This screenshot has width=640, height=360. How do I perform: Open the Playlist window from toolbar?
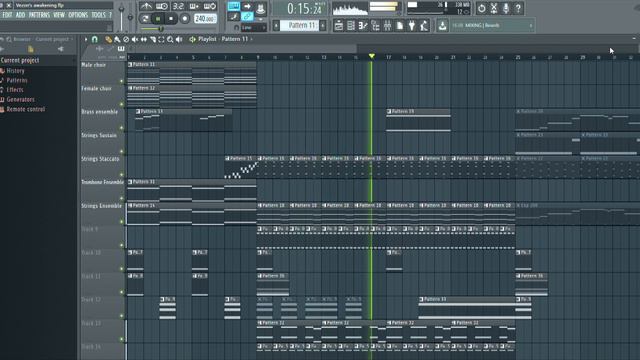point(338,26)
